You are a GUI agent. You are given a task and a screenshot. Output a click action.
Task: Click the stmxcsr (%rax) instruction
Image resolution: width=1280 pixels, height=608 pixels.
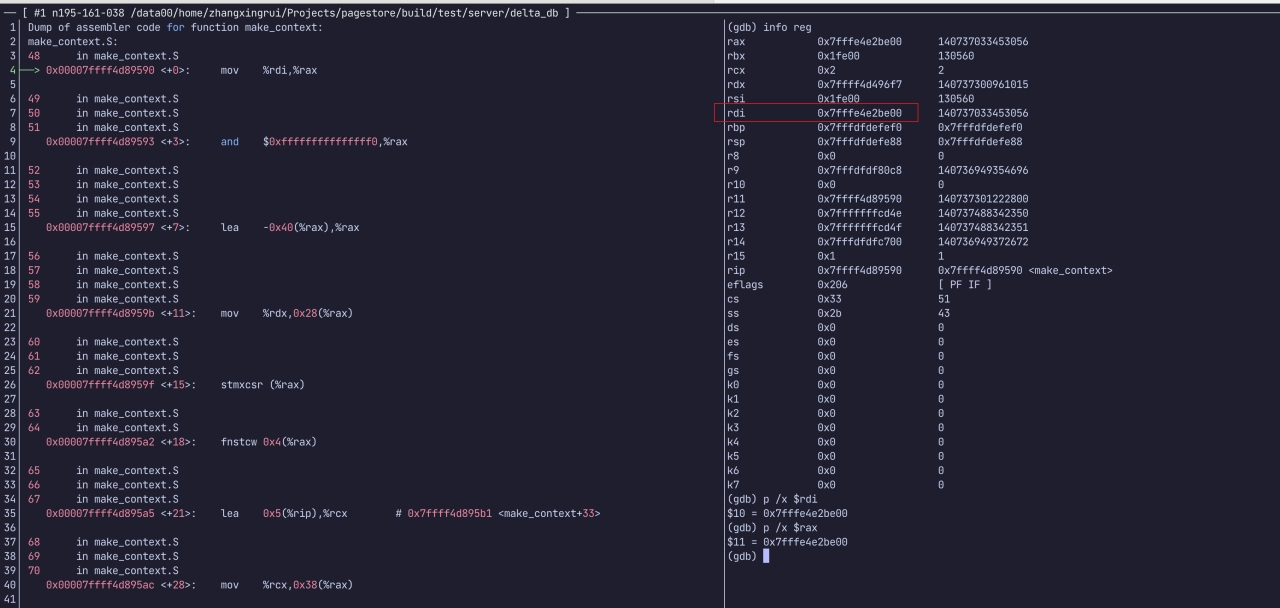tap(262, 385)
